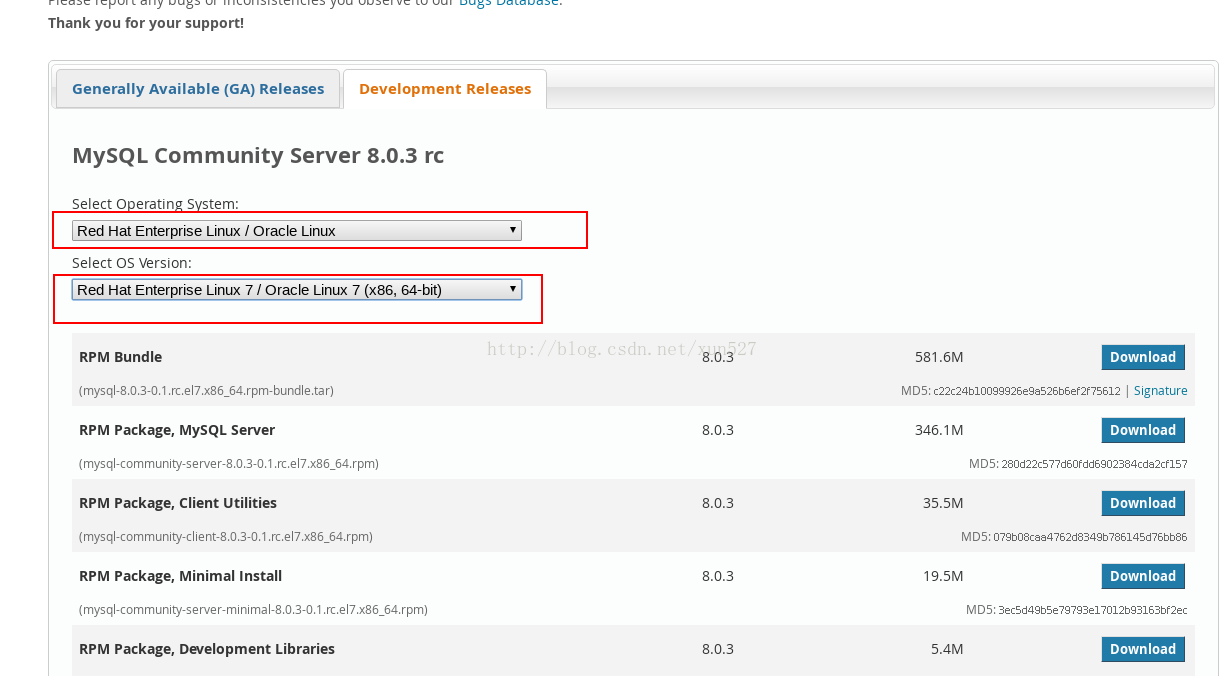
Task: Click 'RPM Package, Client Utilities' name text
Action: pyautogui.click(x=178, y=503)
